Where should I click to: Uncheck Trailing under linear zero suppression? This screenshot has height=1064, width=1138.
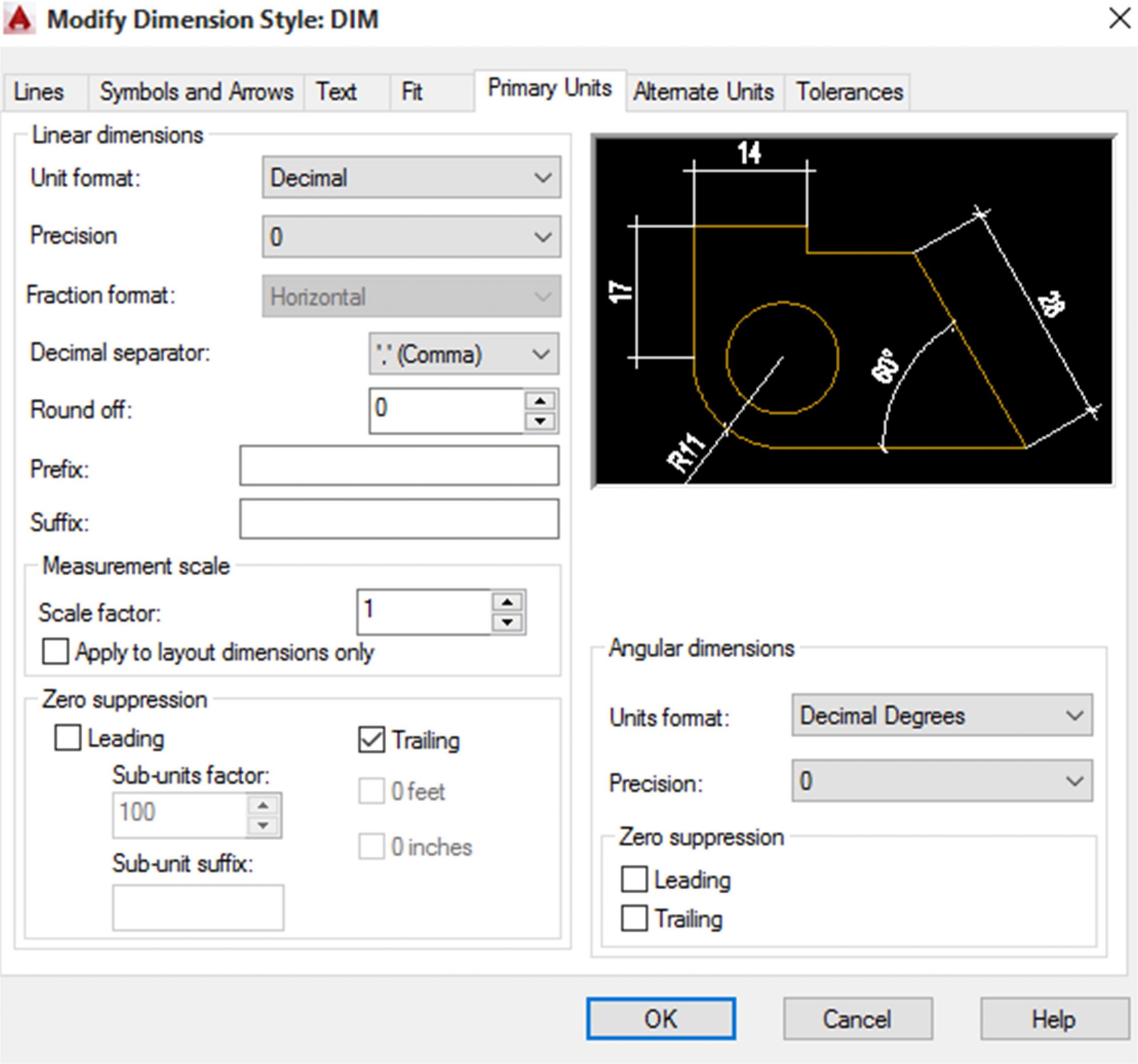372,740
